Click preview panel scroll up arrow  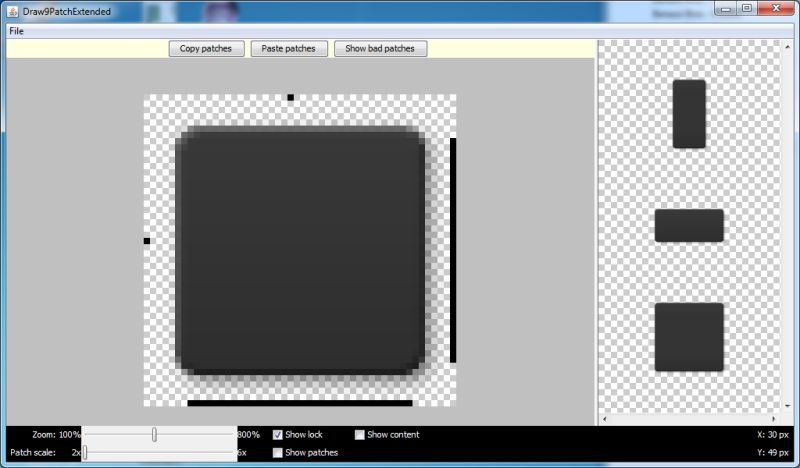coord(788,47)
